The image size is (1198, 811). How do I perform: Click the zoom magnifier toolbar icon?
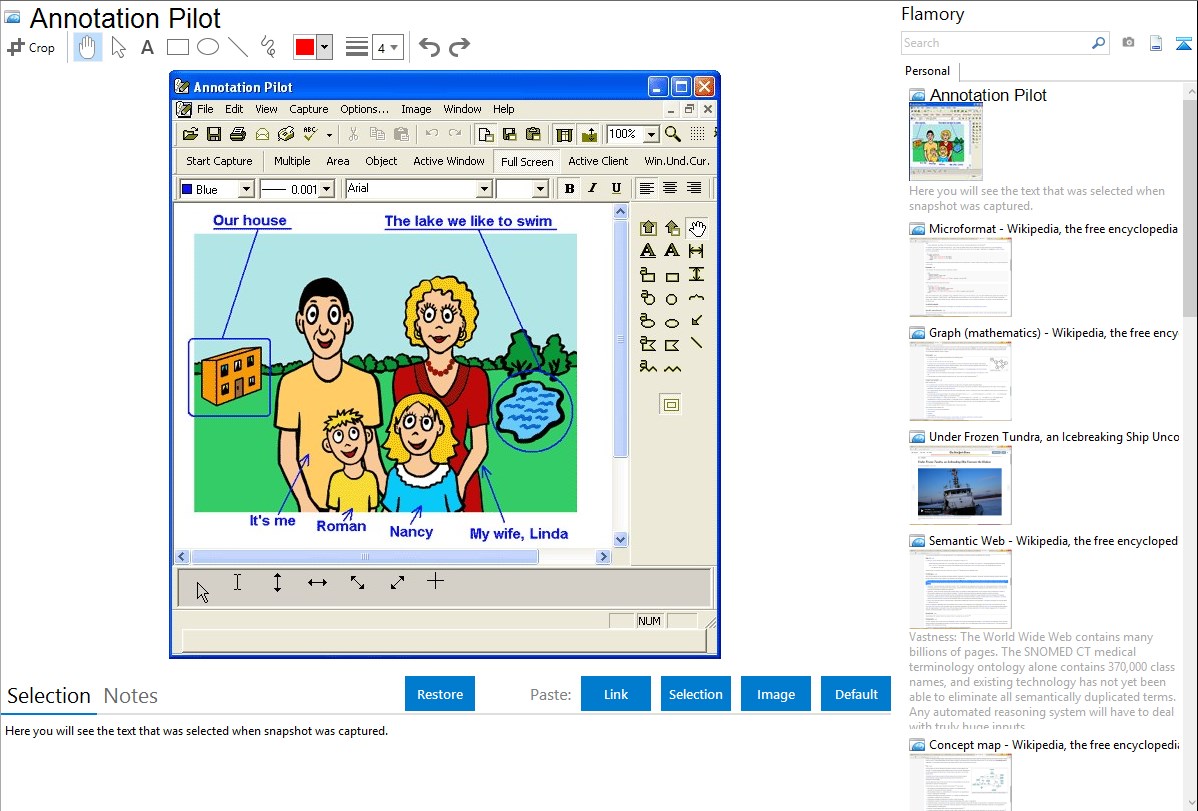pos(673,135)
